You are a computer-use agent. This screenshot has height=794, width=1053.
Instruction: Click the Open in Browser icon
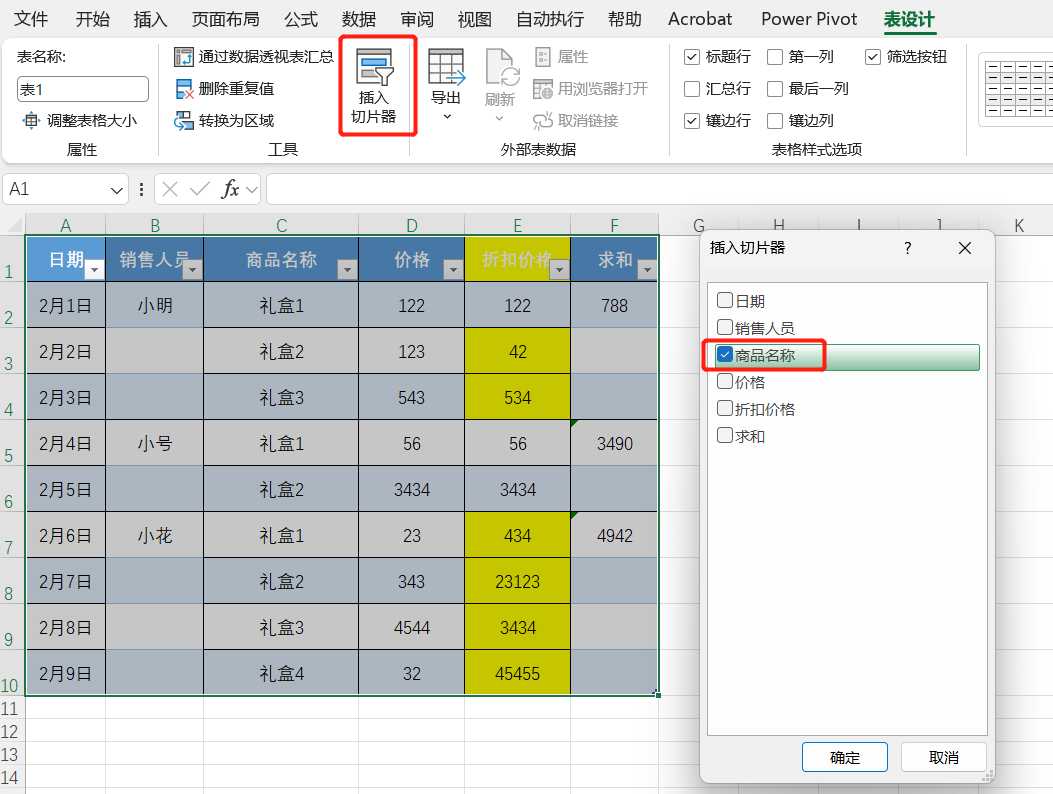point(543,89)
